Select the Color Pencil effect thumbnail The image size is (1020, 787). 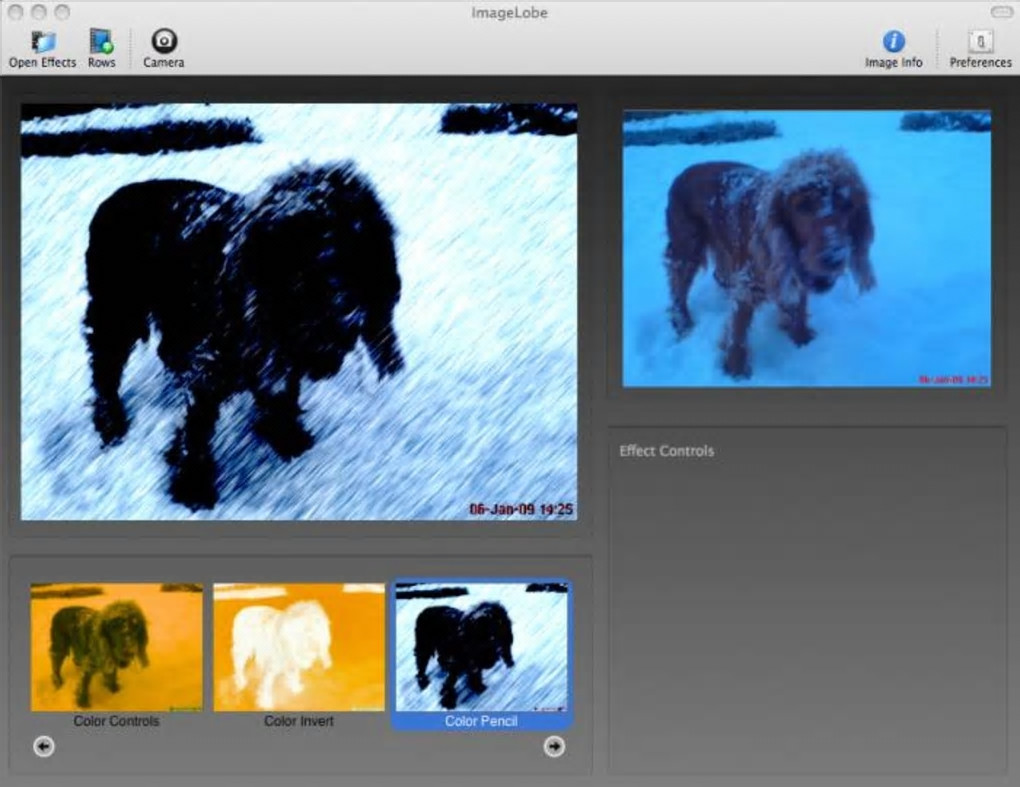(x=481, y=647)
